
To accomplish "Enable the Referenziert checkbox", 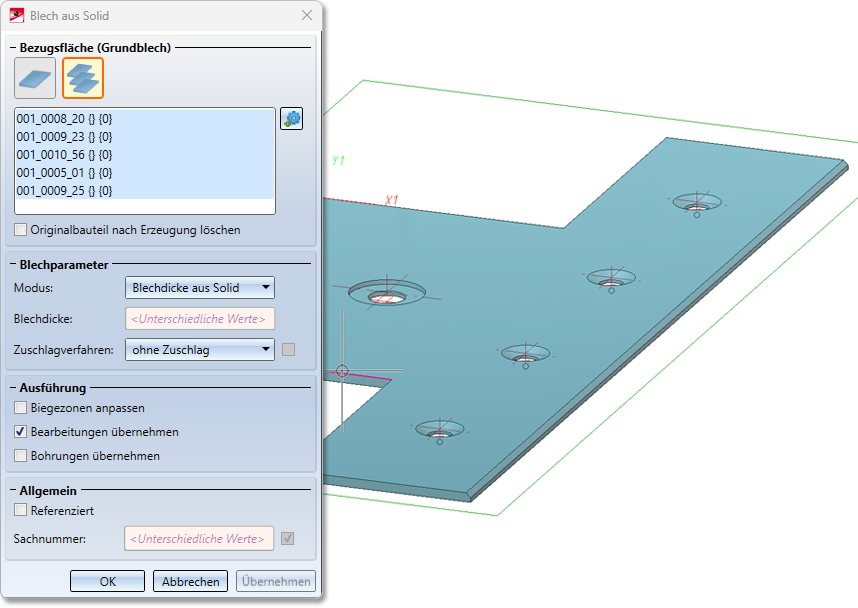I will pyautogui.click(x=21, y=511).
